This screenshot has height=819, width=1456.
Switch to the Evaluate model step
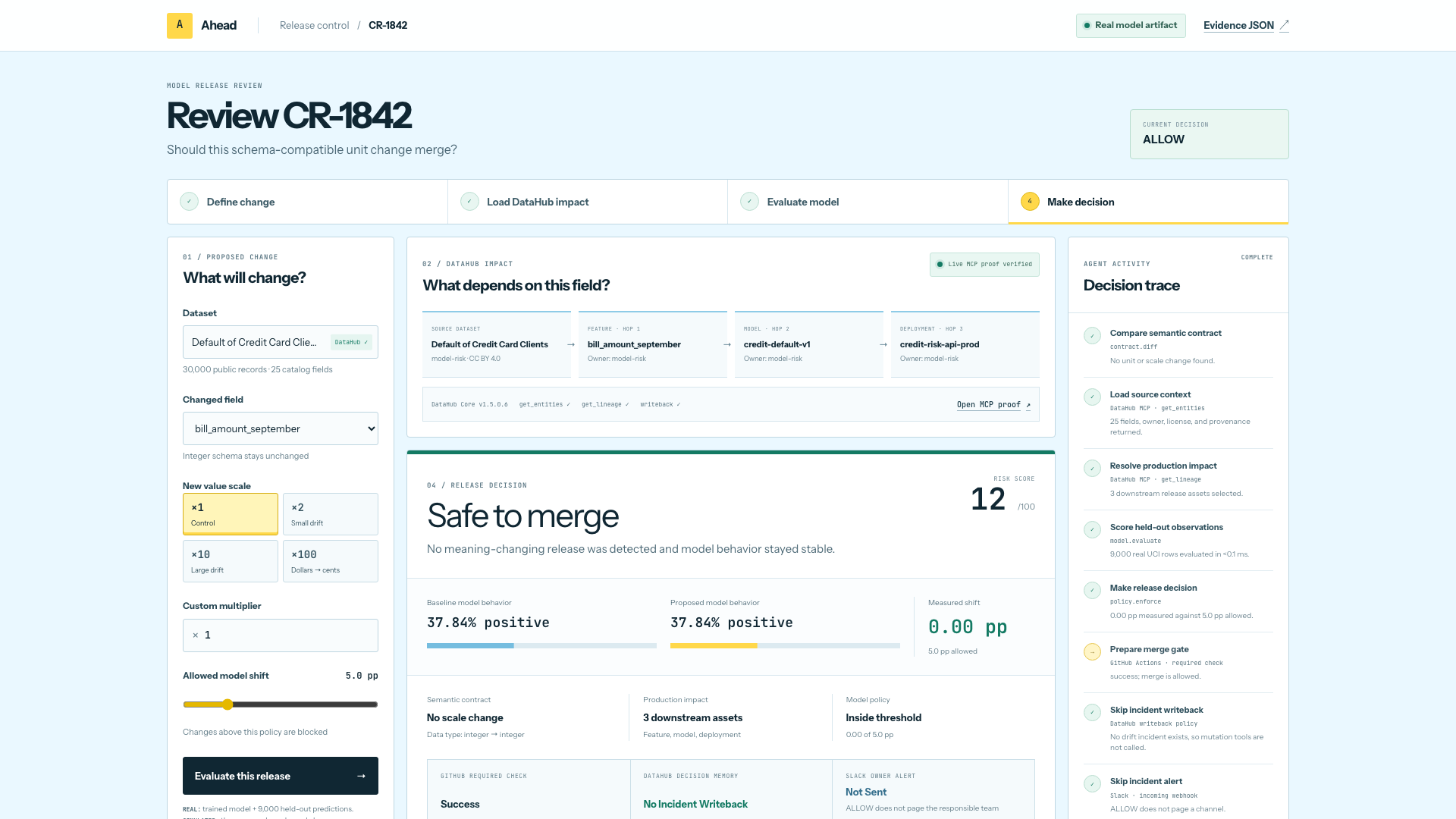(868, 202)
